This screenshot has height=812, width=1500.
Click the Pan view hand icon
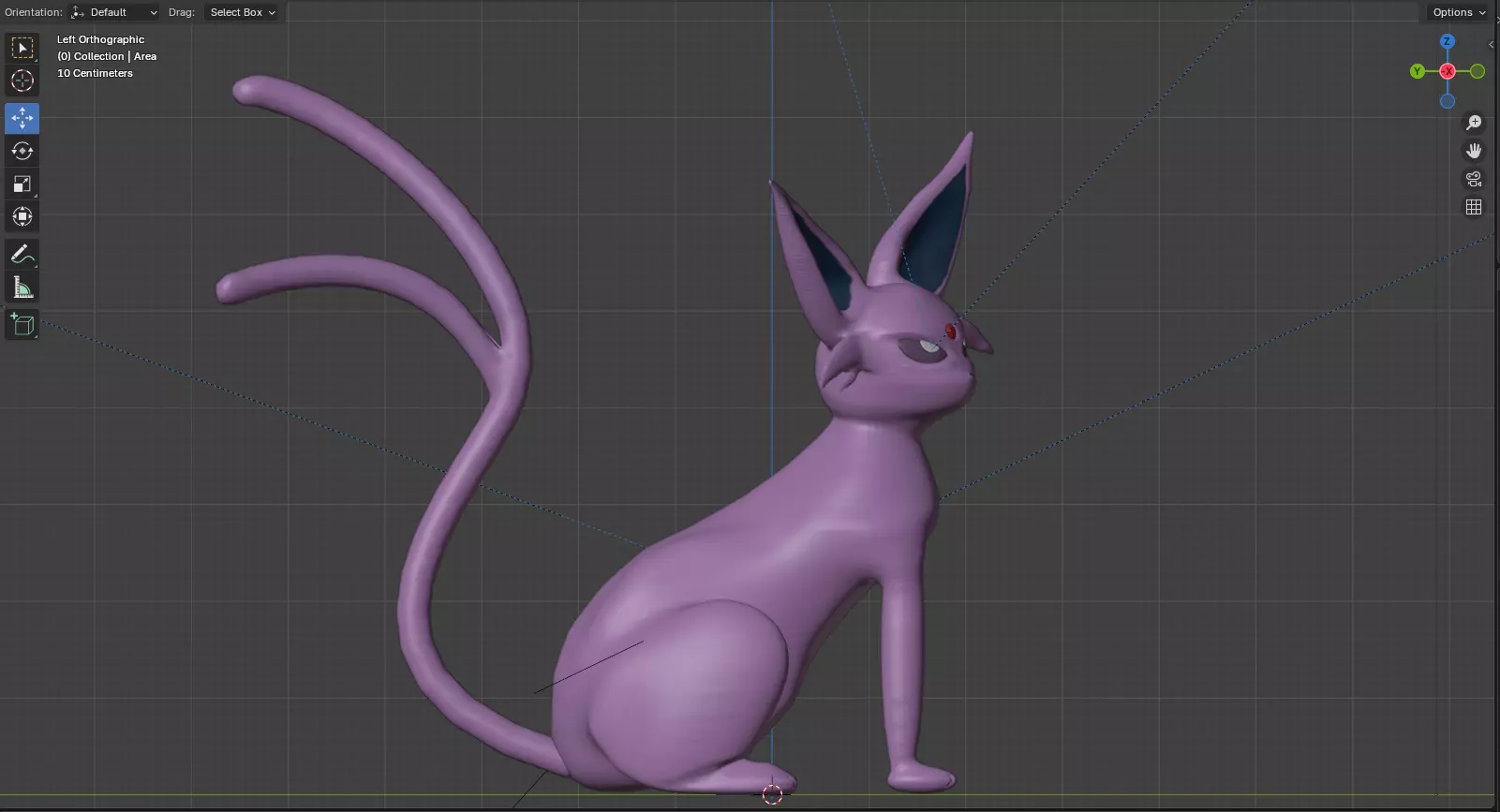pyautogui.click(x=1474, y=151)
